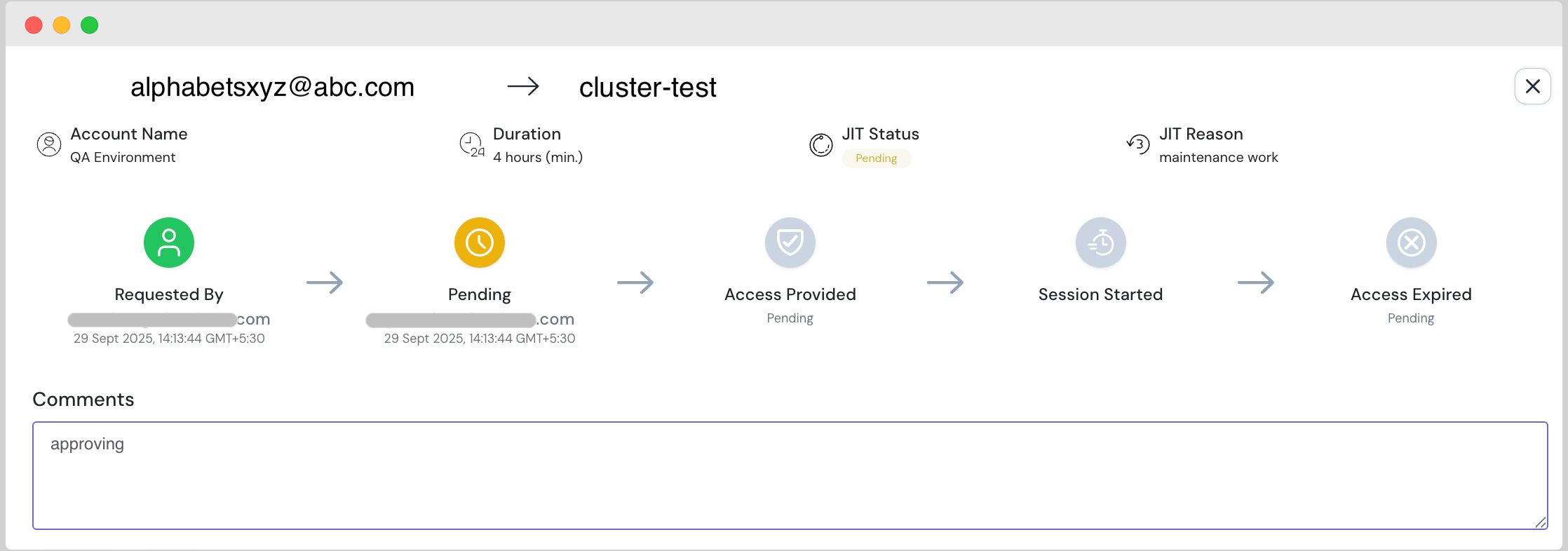Close the JIT request dialog
The image size is (1568, 551).
(x=1533, y=86)
